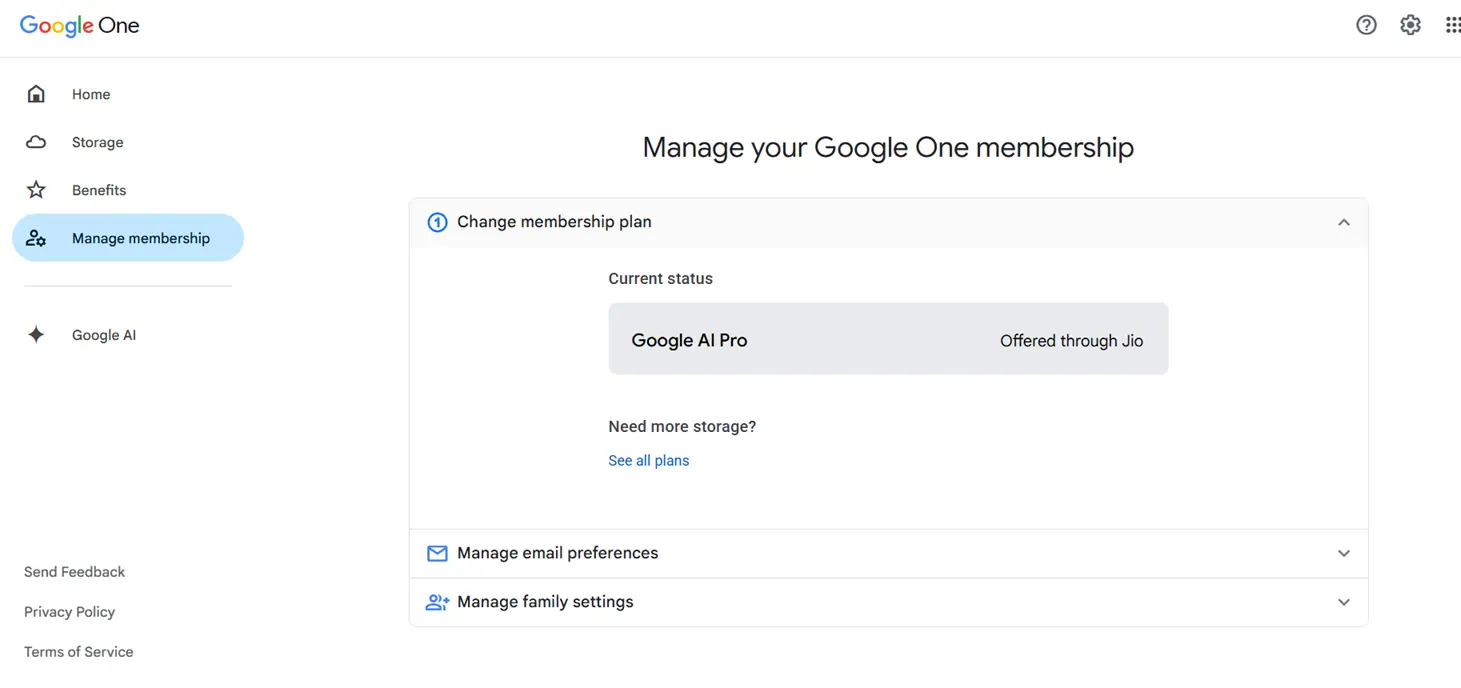Click the Change membership plan heading text
This screenshot has height=688, width=1461.
click(554, 222)
